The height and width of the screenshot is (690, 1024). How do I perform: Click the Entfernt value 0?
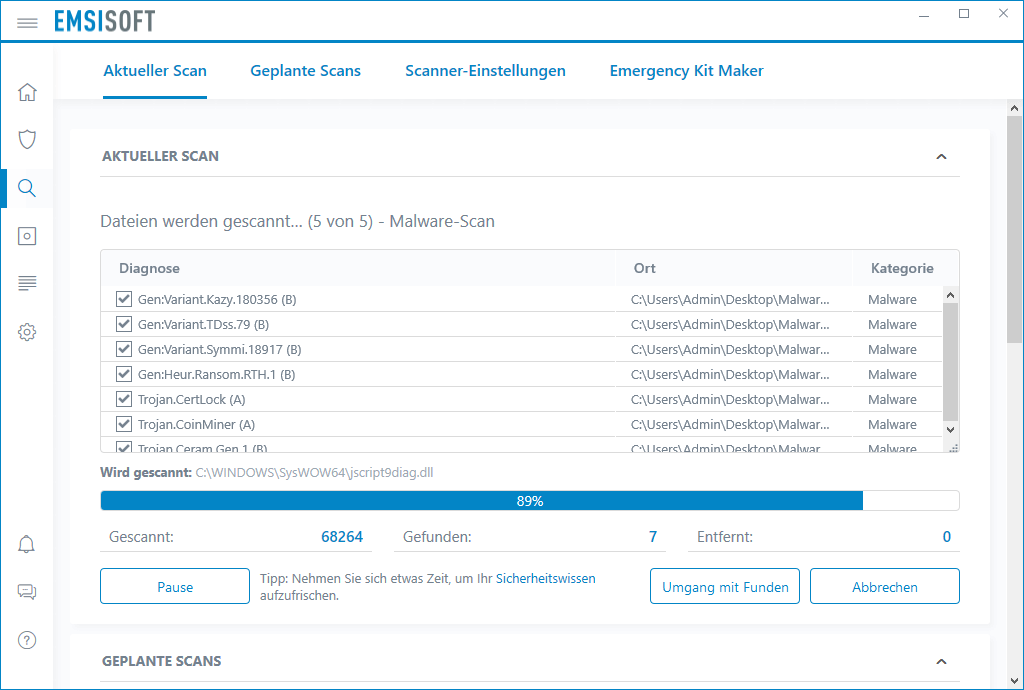pyautogui.click(x=946, y=537)
